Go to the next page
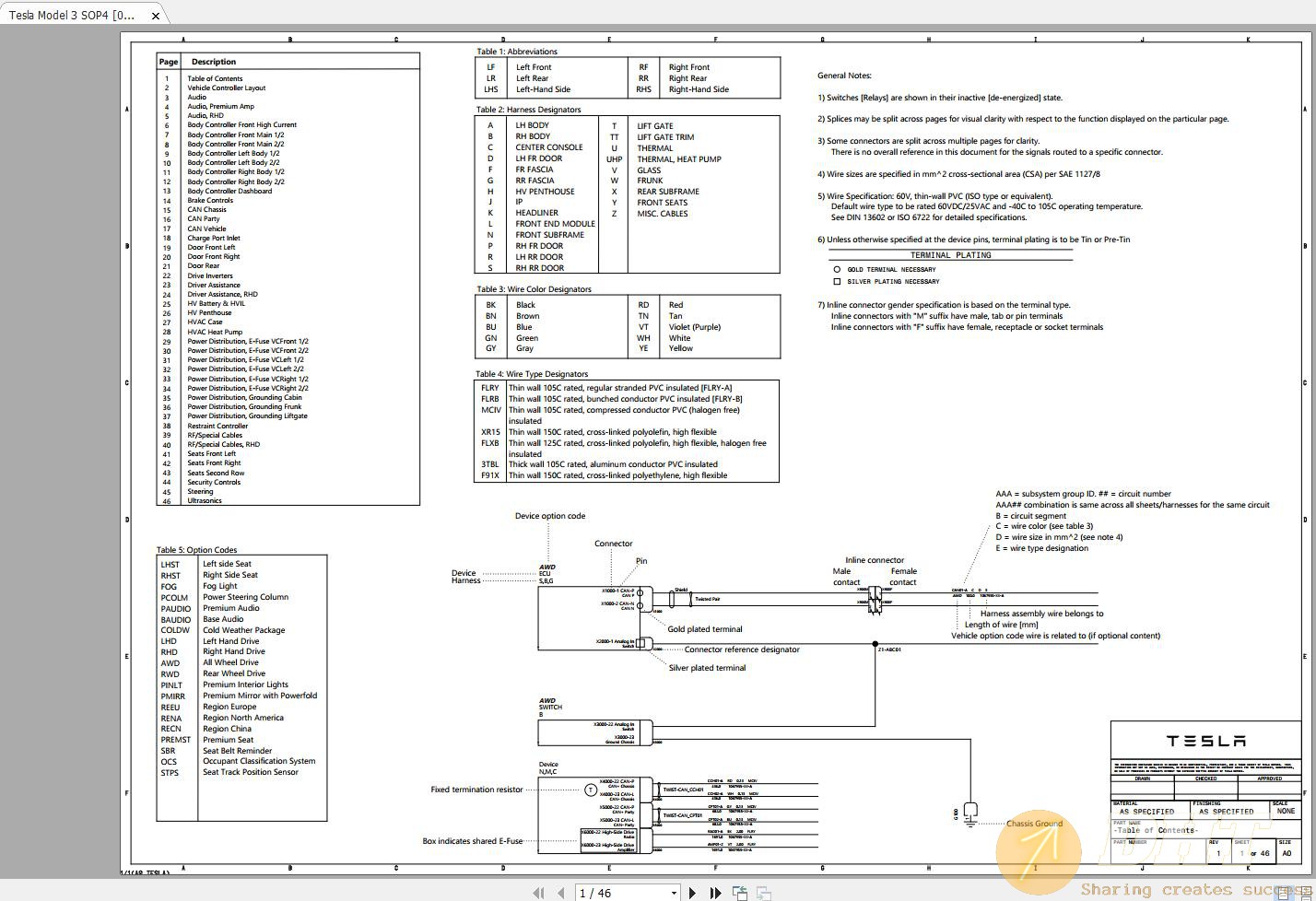 click(694, 892)
